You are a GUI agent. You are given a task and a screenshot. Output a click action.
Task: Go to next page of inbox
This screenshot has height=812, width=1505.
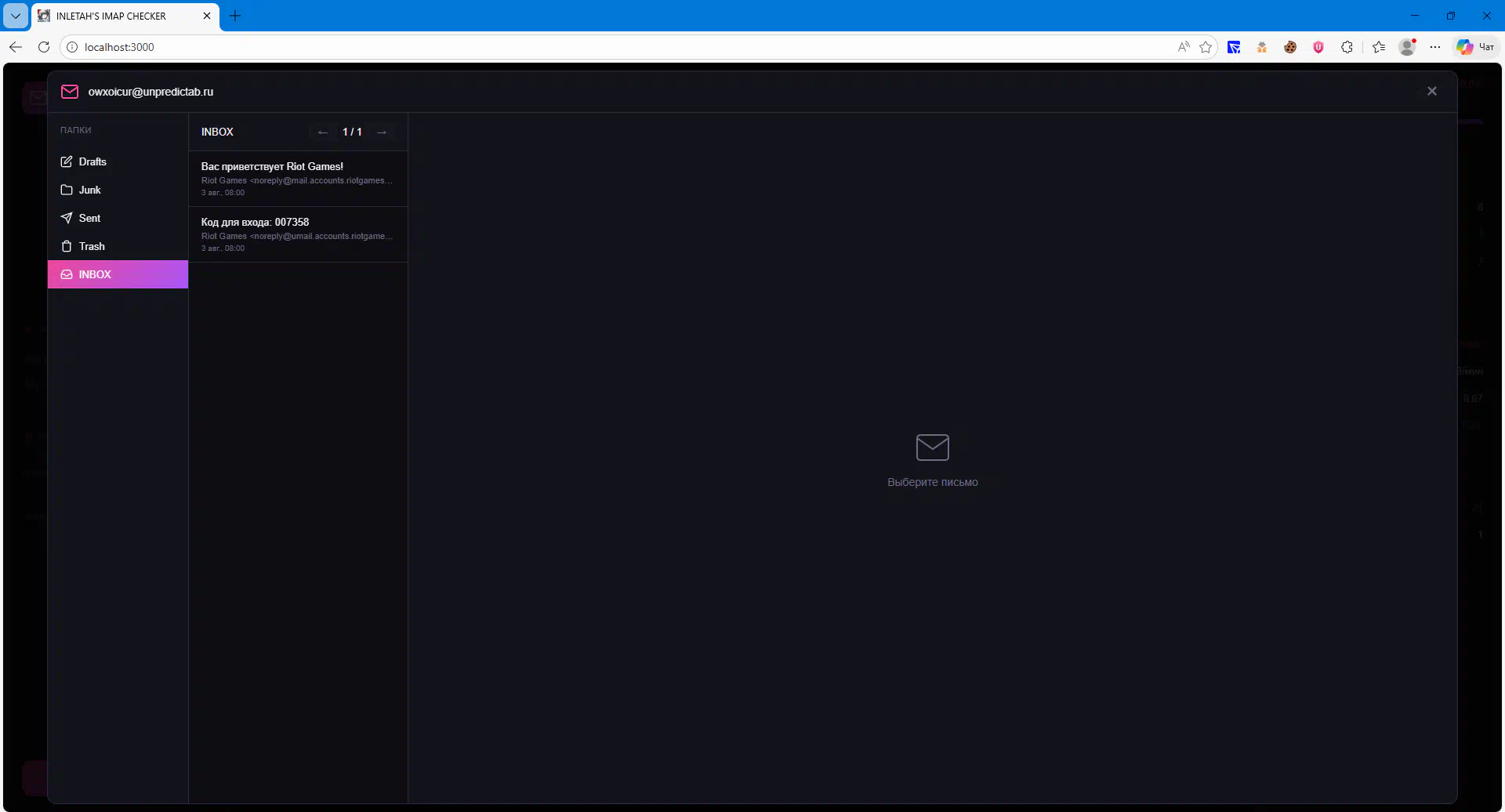coord(382,132)
